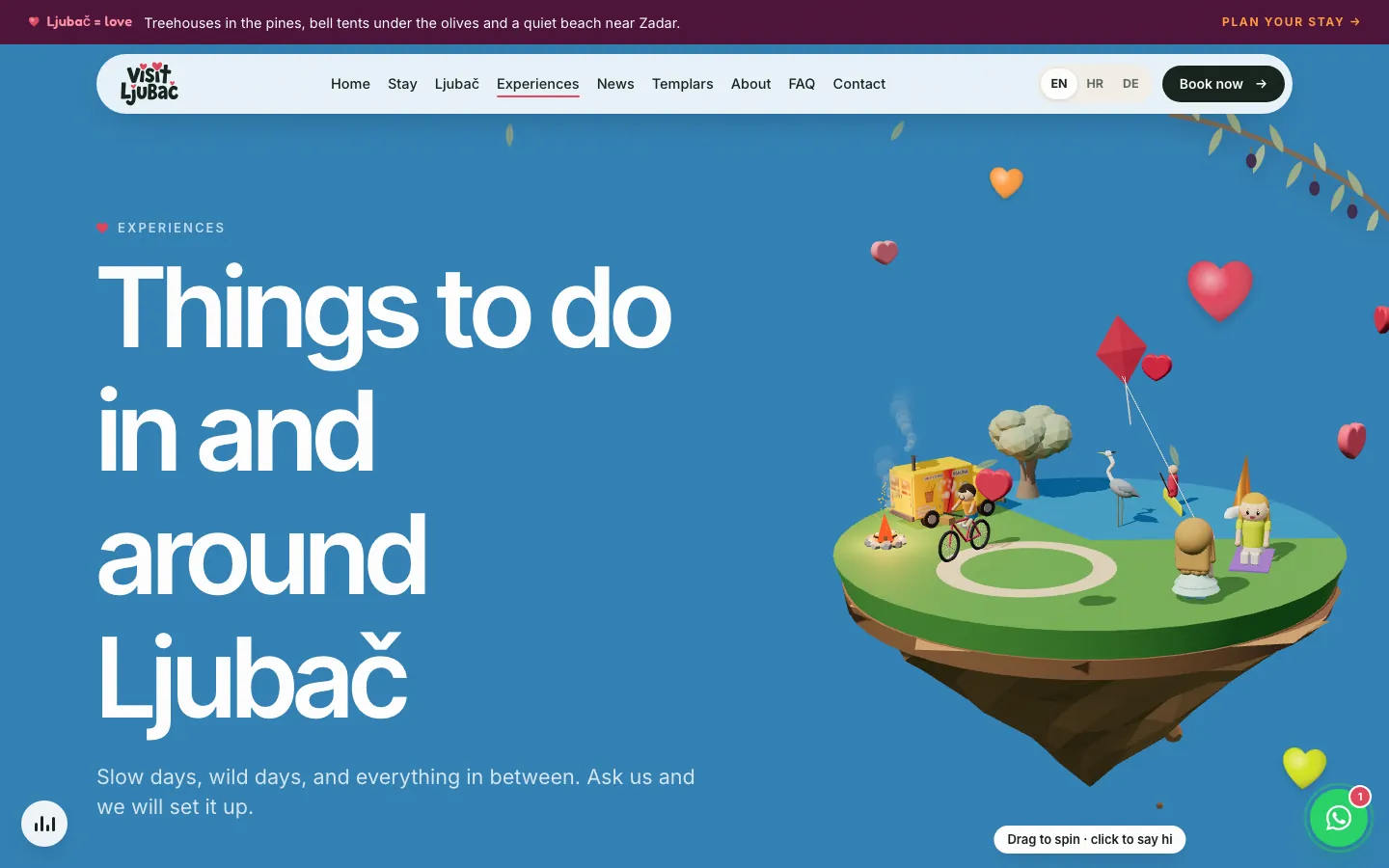The width and height of the screenshot is (1389, 868).
Task: Click the campfire on the island
Action: point(885,531)
